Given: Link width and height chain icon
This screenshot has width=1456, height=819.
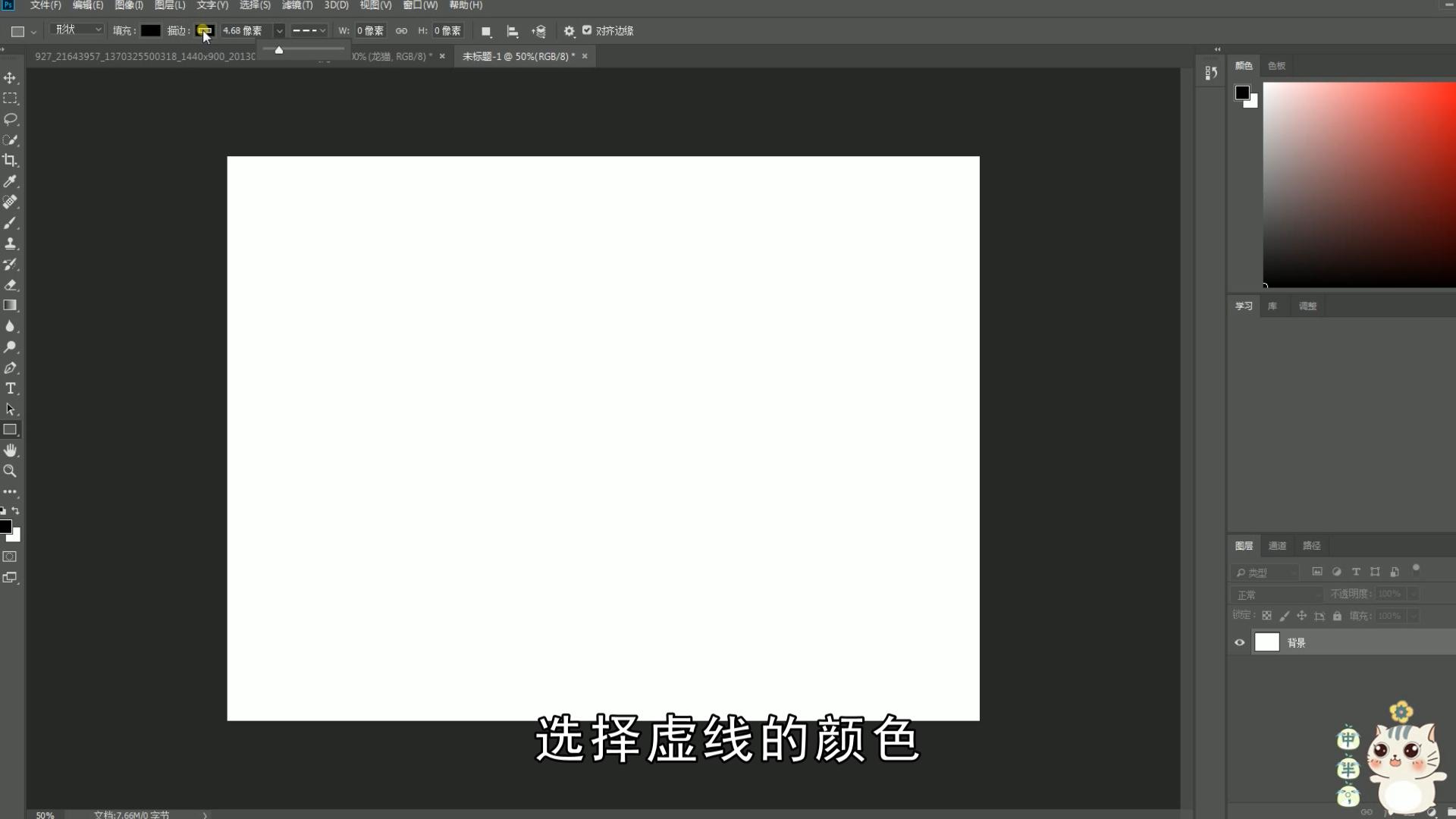Looking at the screenshot, I should [x=401, y=31].
